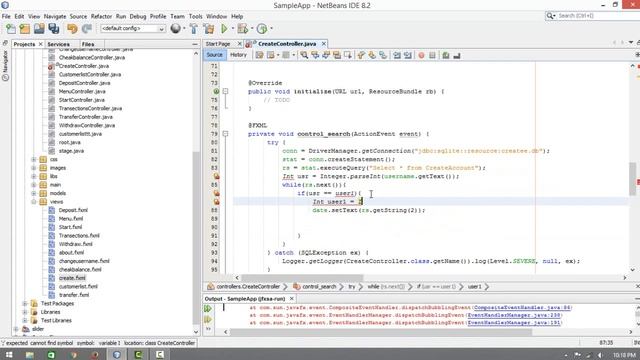640x360 pixels.
Task: Click the Last Edit icon beside History
Action: click(259, 55)
